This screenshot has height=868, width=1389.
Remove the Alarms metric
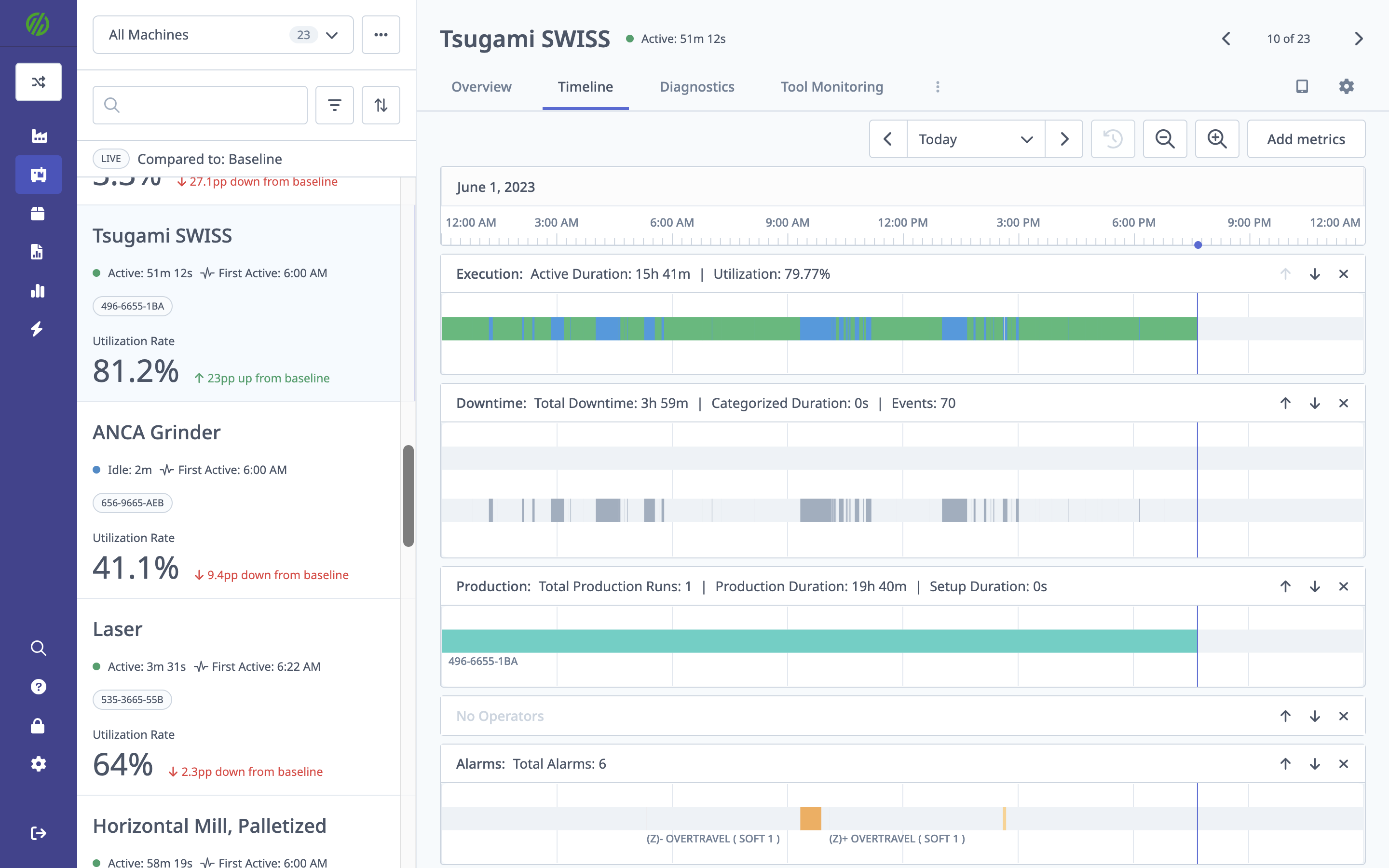(1344, 763)
